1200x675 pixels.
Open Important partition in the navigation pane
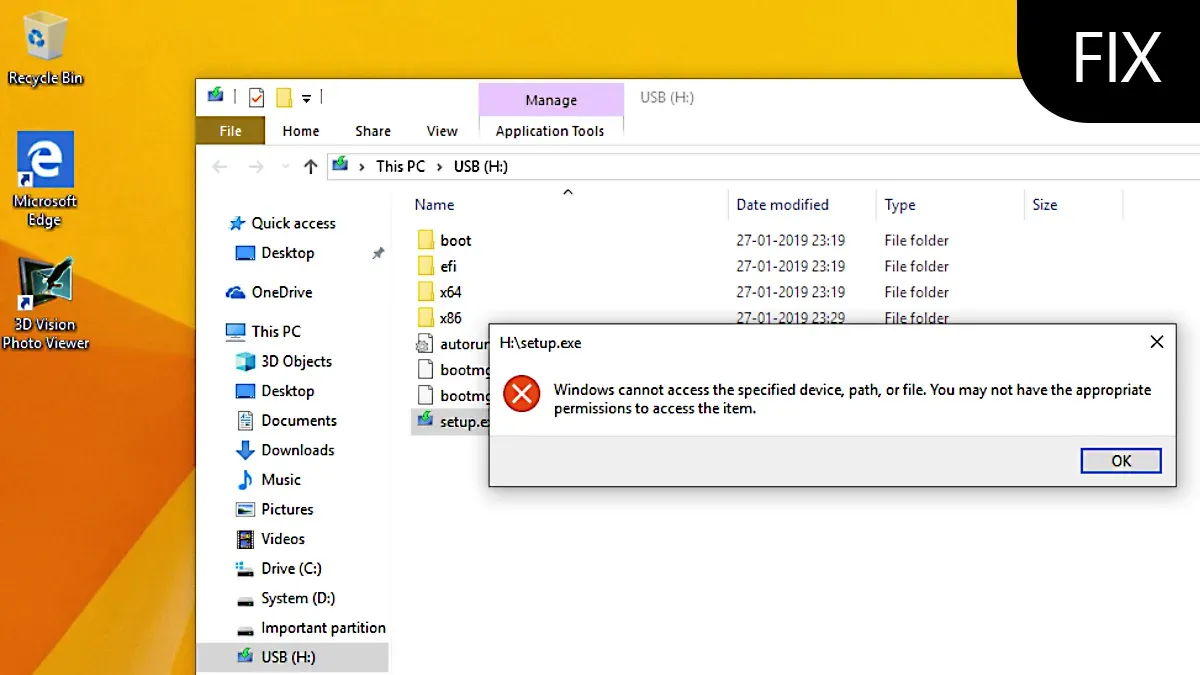coord(311,628)
